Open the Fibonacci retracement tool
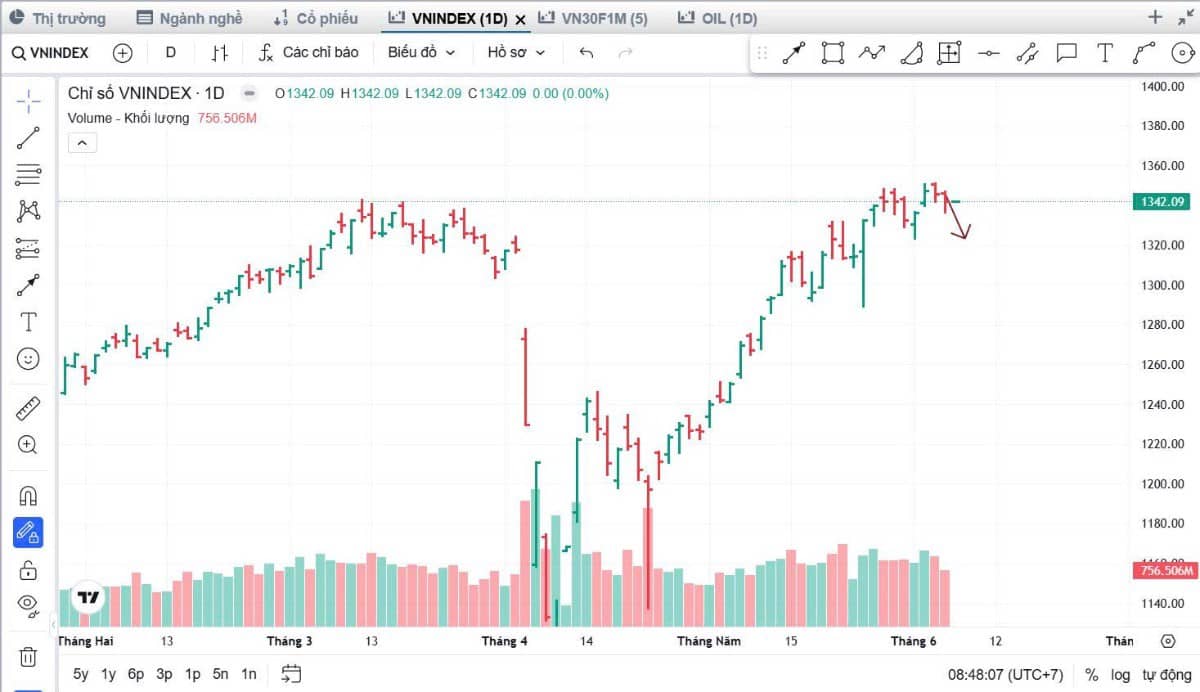Image resolution: width=1200 pixels, height=692 pixels. (x=28, y=174)
